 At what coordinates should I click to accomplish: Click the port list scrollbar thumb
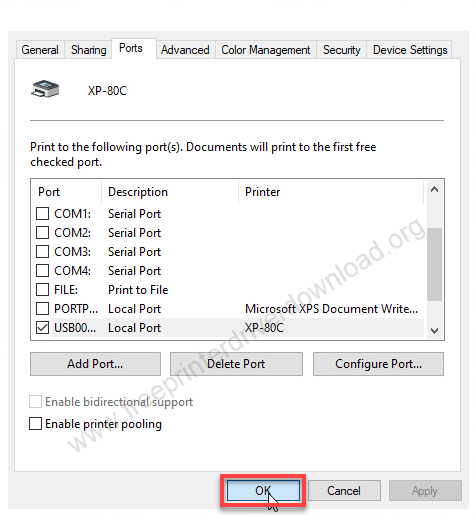pyautogui.click(x=434, y=264)
